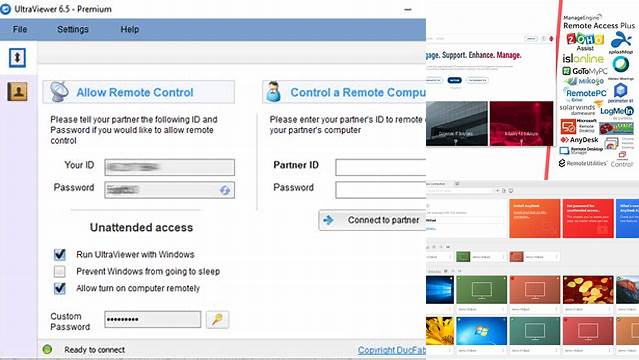Click into the Custom Password field

coord(152,319)
